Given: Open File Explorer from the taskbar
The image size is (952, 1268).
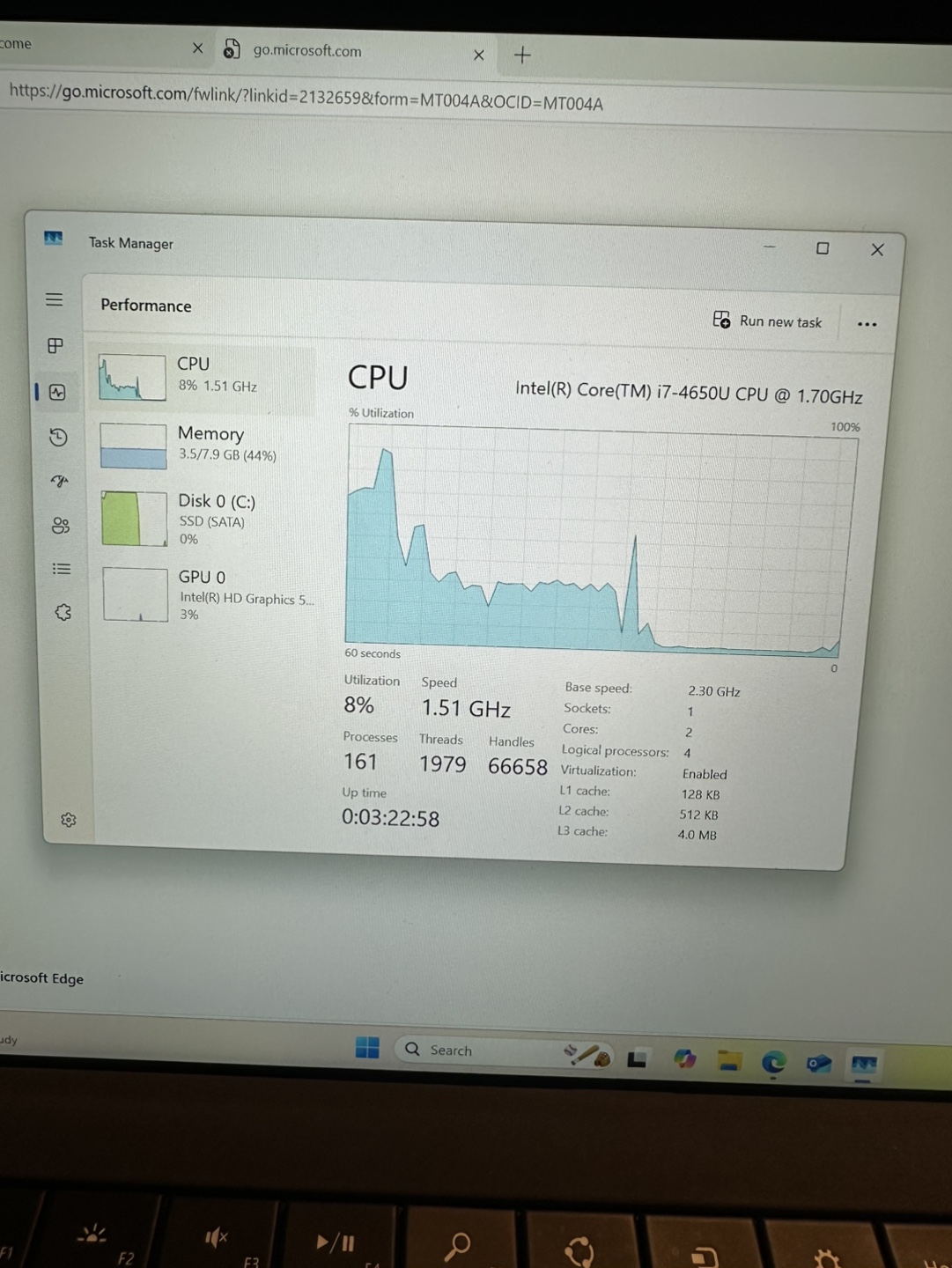Looking at the screenshot, I should click(x=728, y=1061).
